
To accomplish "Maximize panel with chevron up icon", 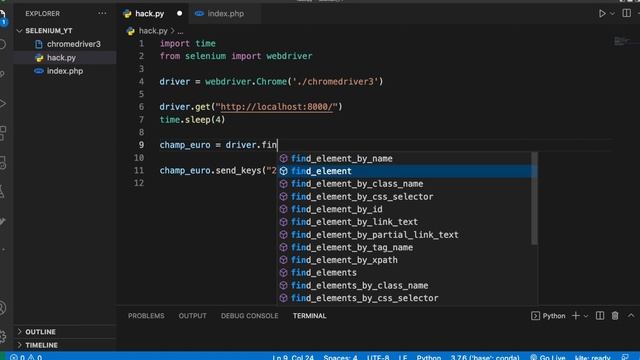I will [631, 316].
